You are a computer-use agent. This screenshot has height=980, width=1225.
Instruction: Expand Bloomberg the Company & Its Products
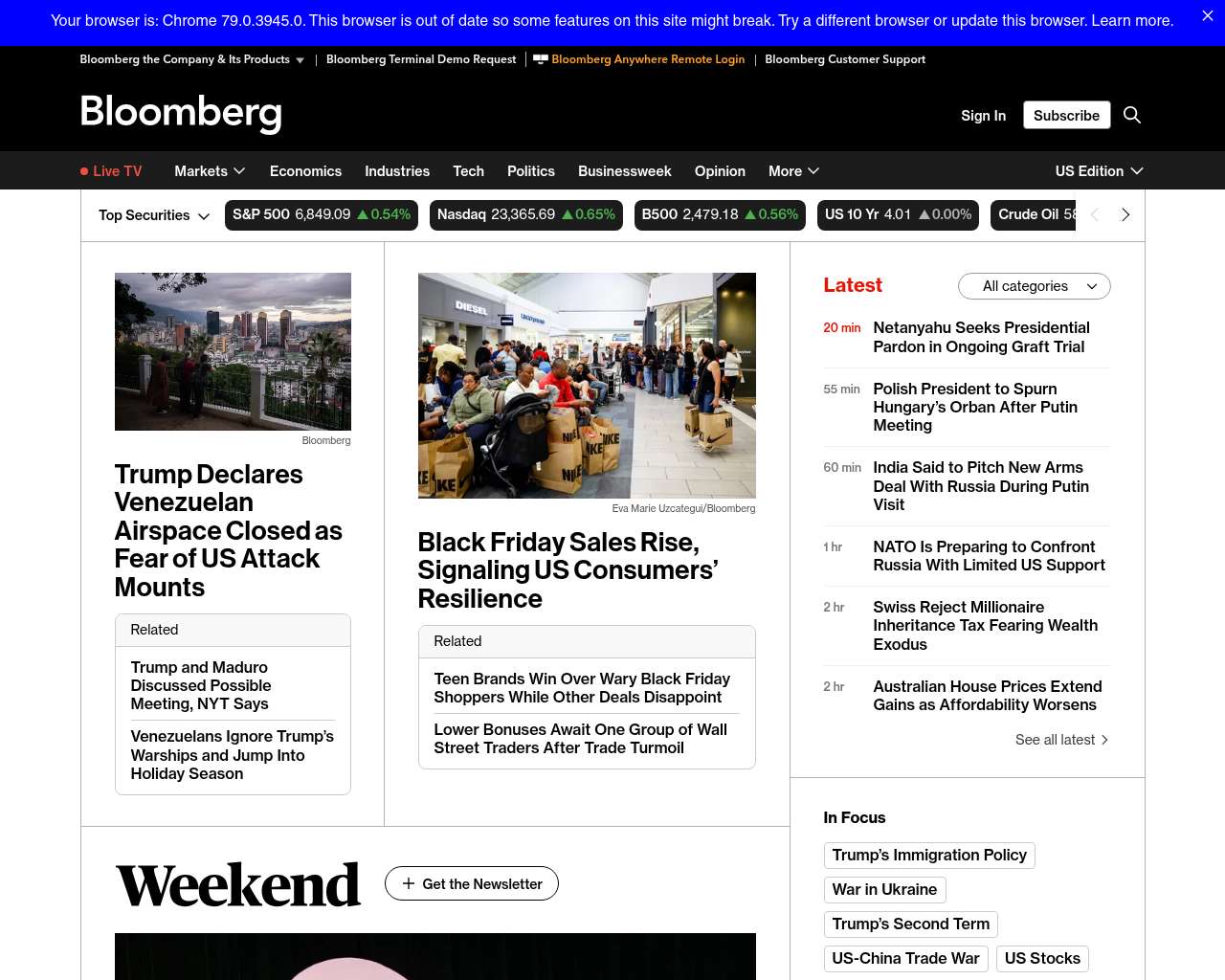coord(191,59)
